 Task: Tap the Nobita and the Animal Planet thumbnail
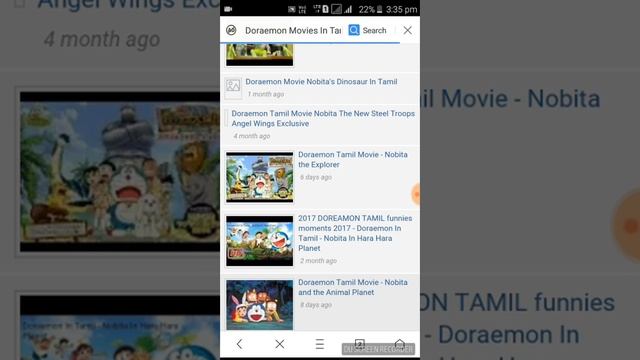click(x=260, y=304)
